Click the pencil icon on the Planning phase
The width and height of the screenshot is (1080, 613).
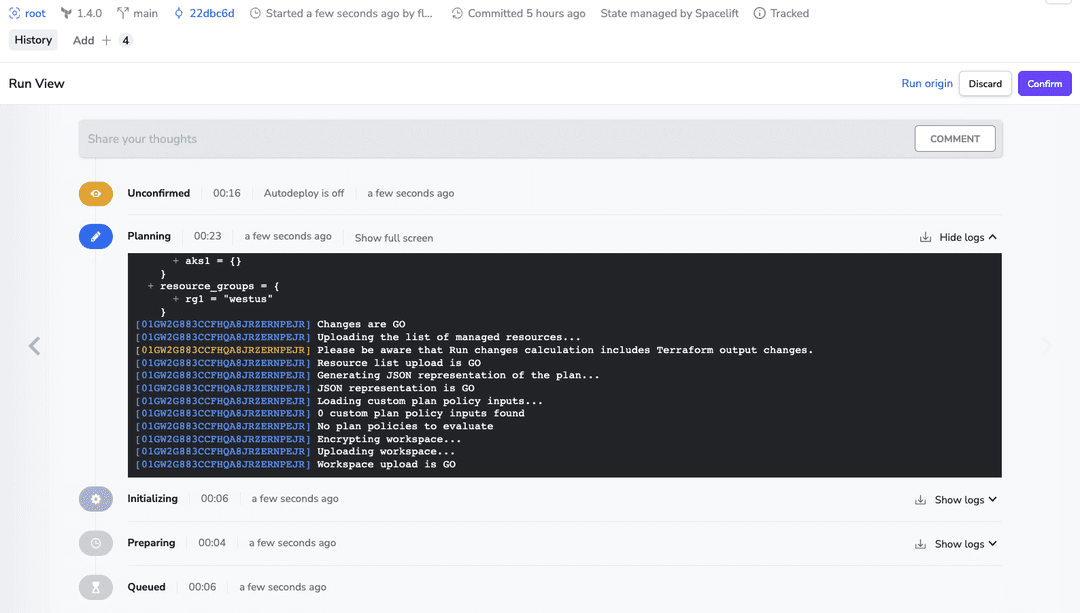pos(95,236)
